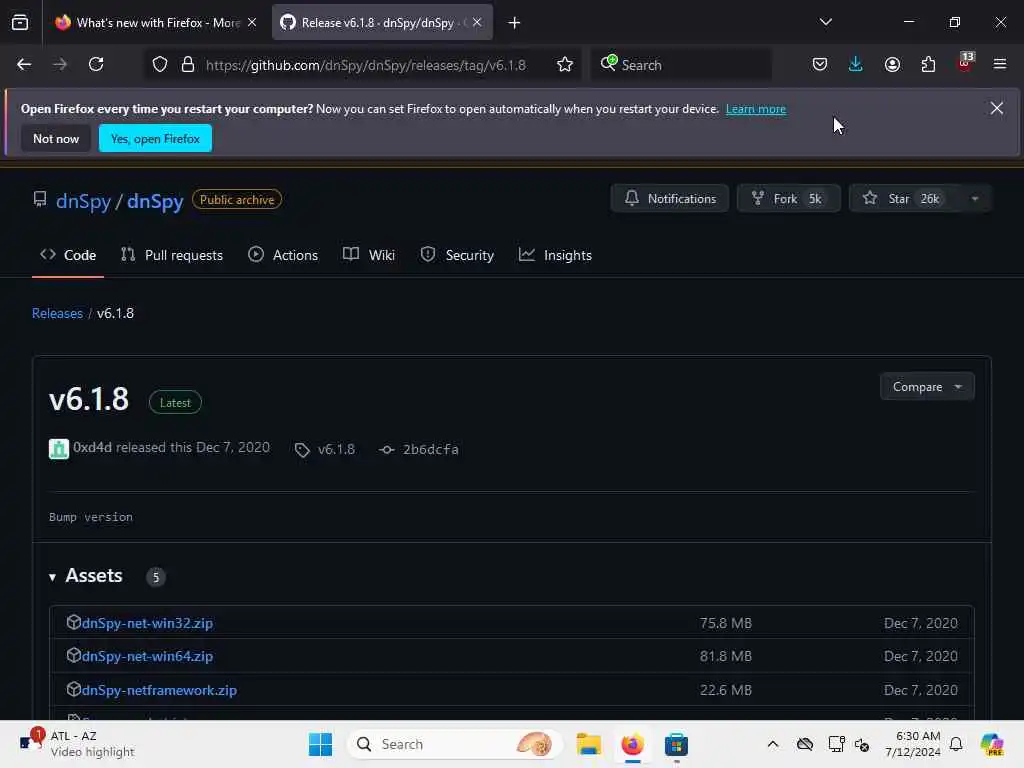Screen dimensions: 1024x768
Task: Bookmark this page with star icon
Action: click(565, 64)
